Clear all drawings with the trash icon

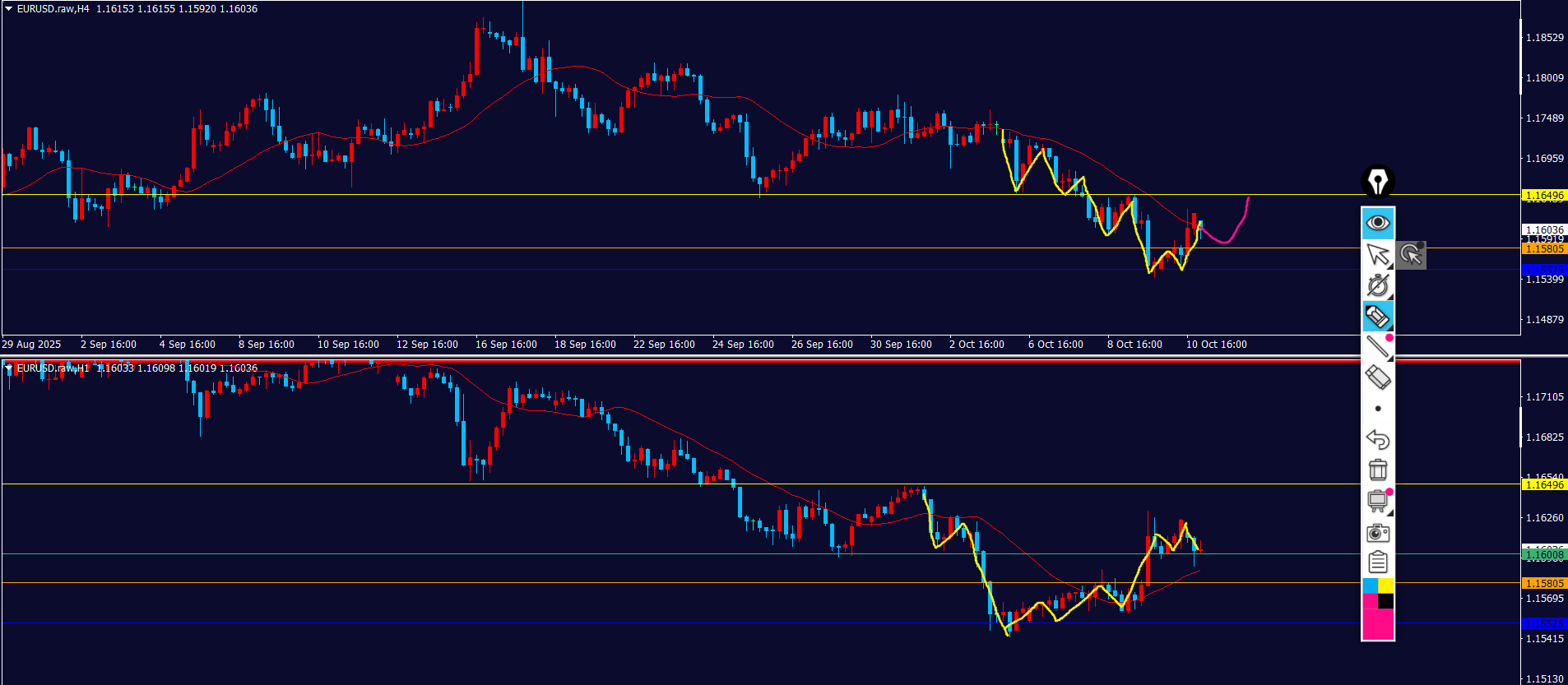(1378, 470)
